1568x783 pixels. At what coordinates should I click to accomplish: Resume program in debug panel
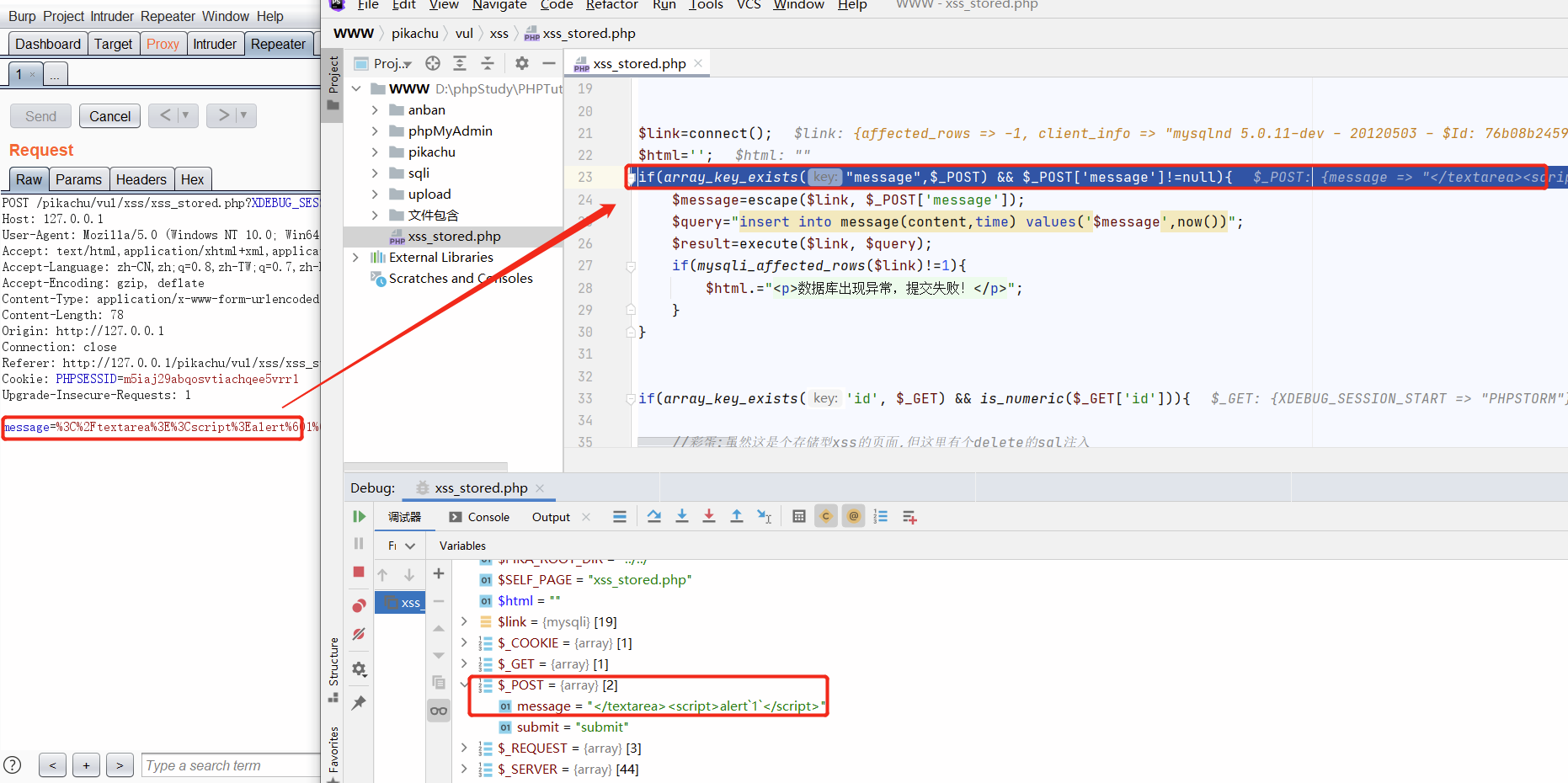(359, 517)
